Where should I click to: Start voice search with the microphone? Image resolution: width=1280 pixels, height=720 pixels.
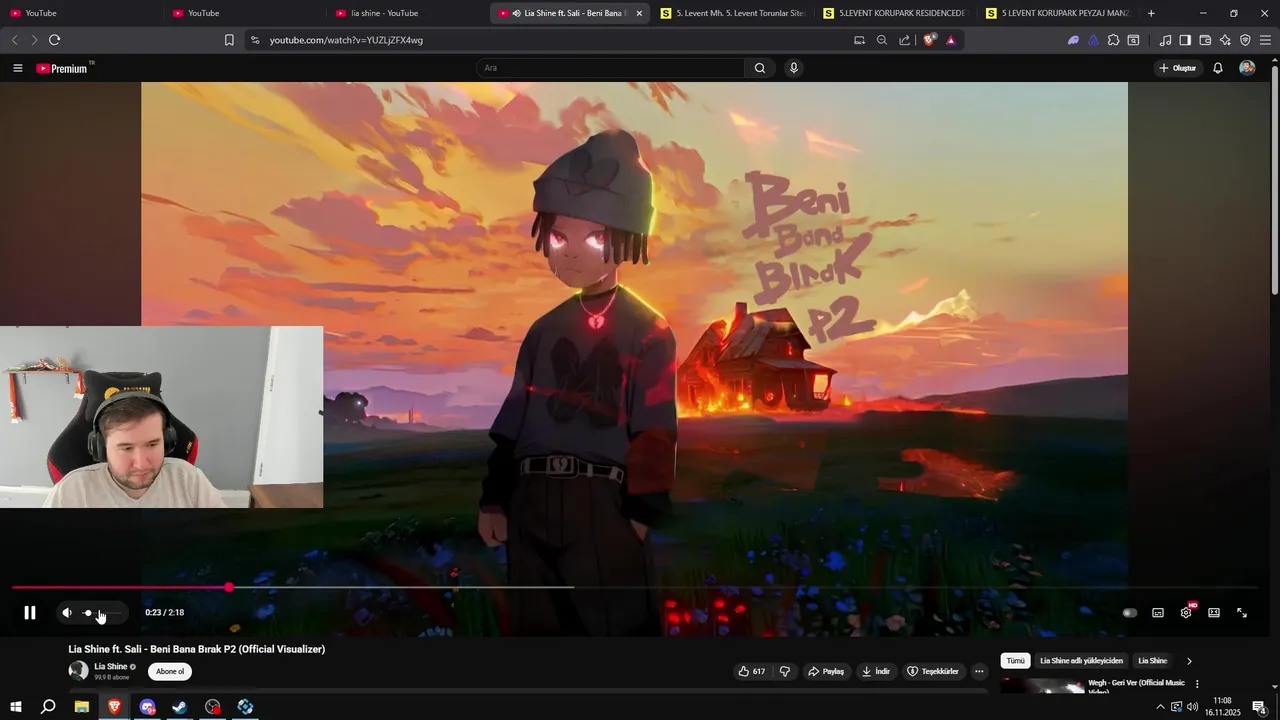(794, 68)
